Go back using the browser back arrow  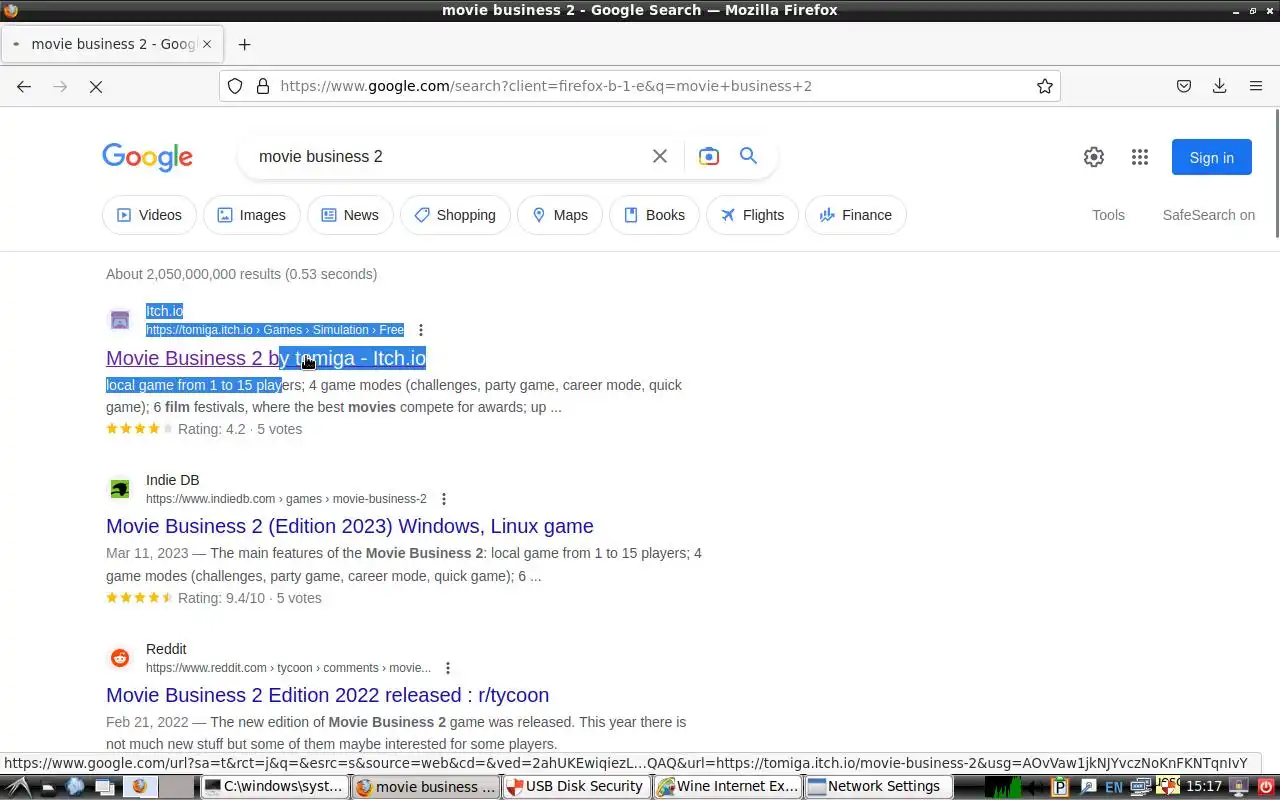24,86
